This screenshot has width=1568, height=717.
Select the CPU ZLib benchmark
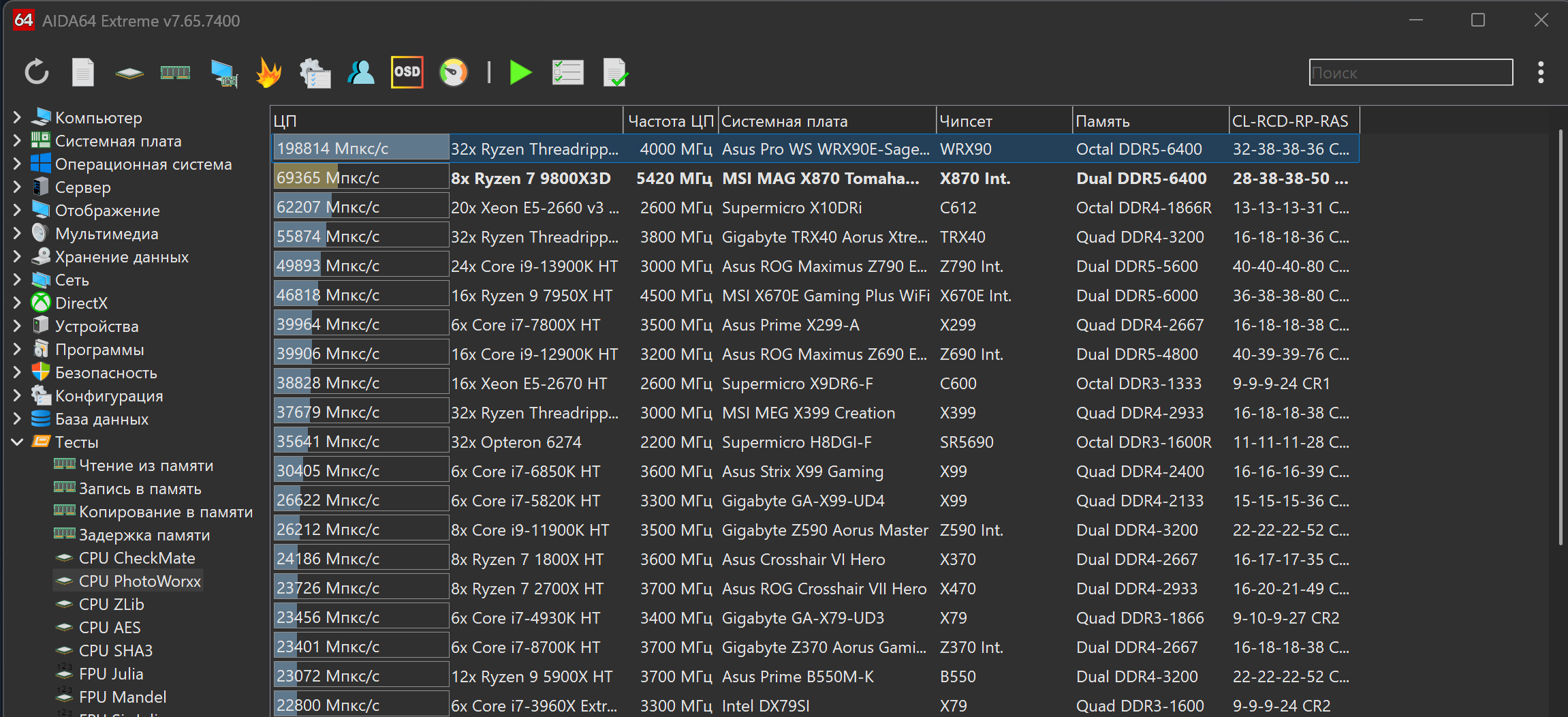pos(112,604)
